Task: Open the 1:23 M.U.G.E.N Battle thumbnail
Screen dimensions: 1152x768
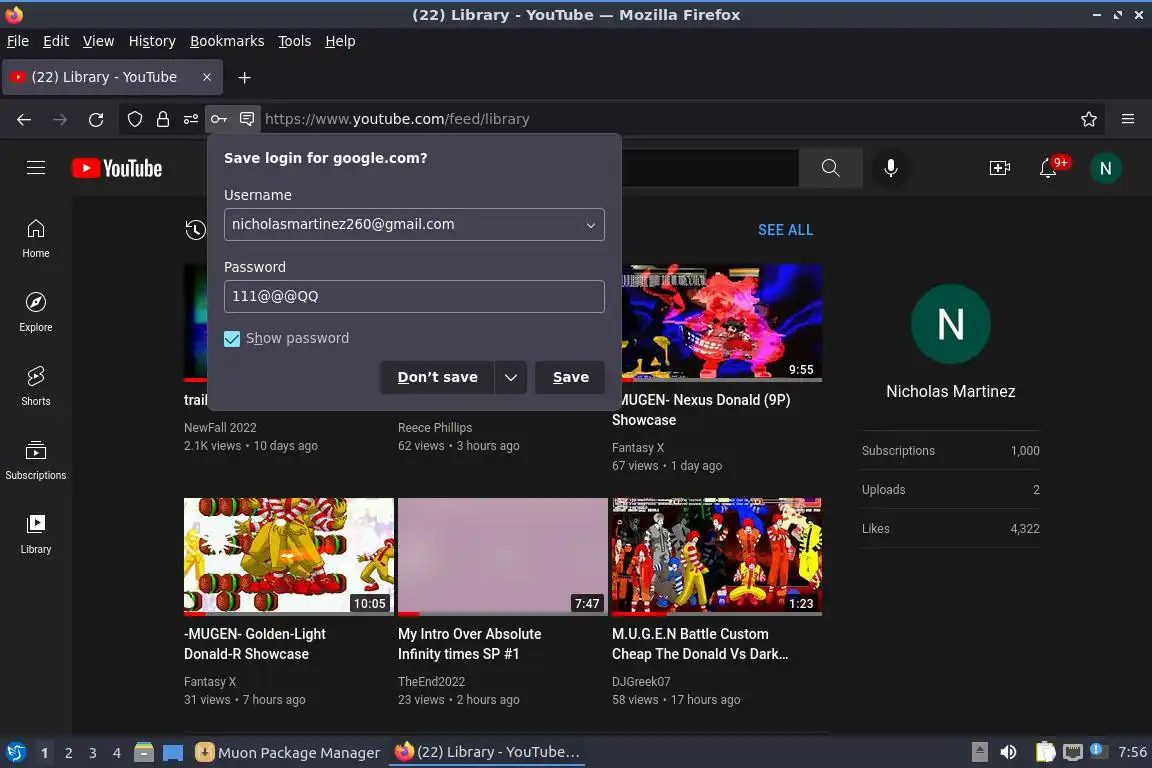Action: pos(717,556)
